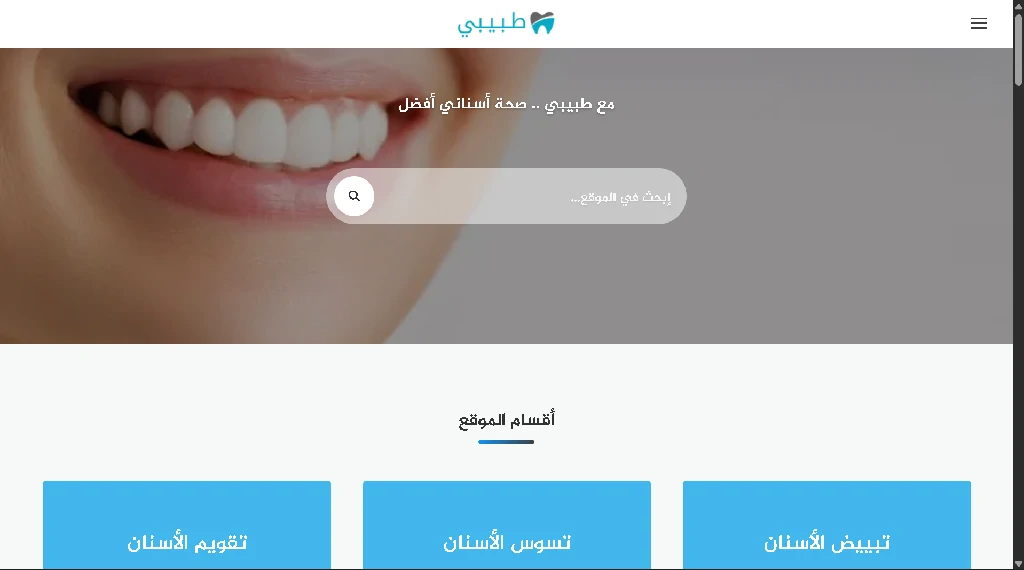
Task: Click the طبيبي logo text
Action: point(491,25)
